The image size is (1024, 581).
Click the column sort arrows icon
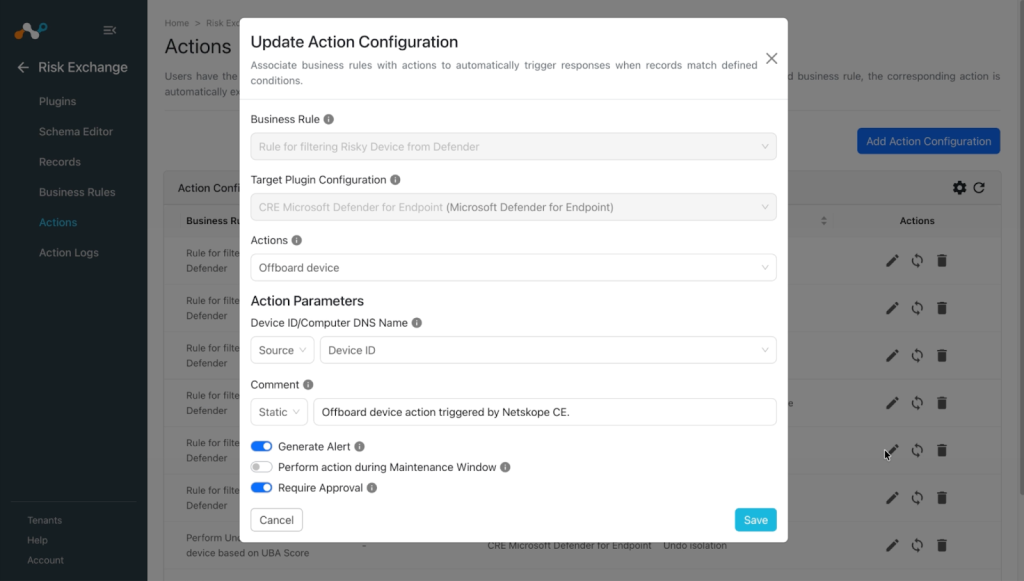point(824,221)
